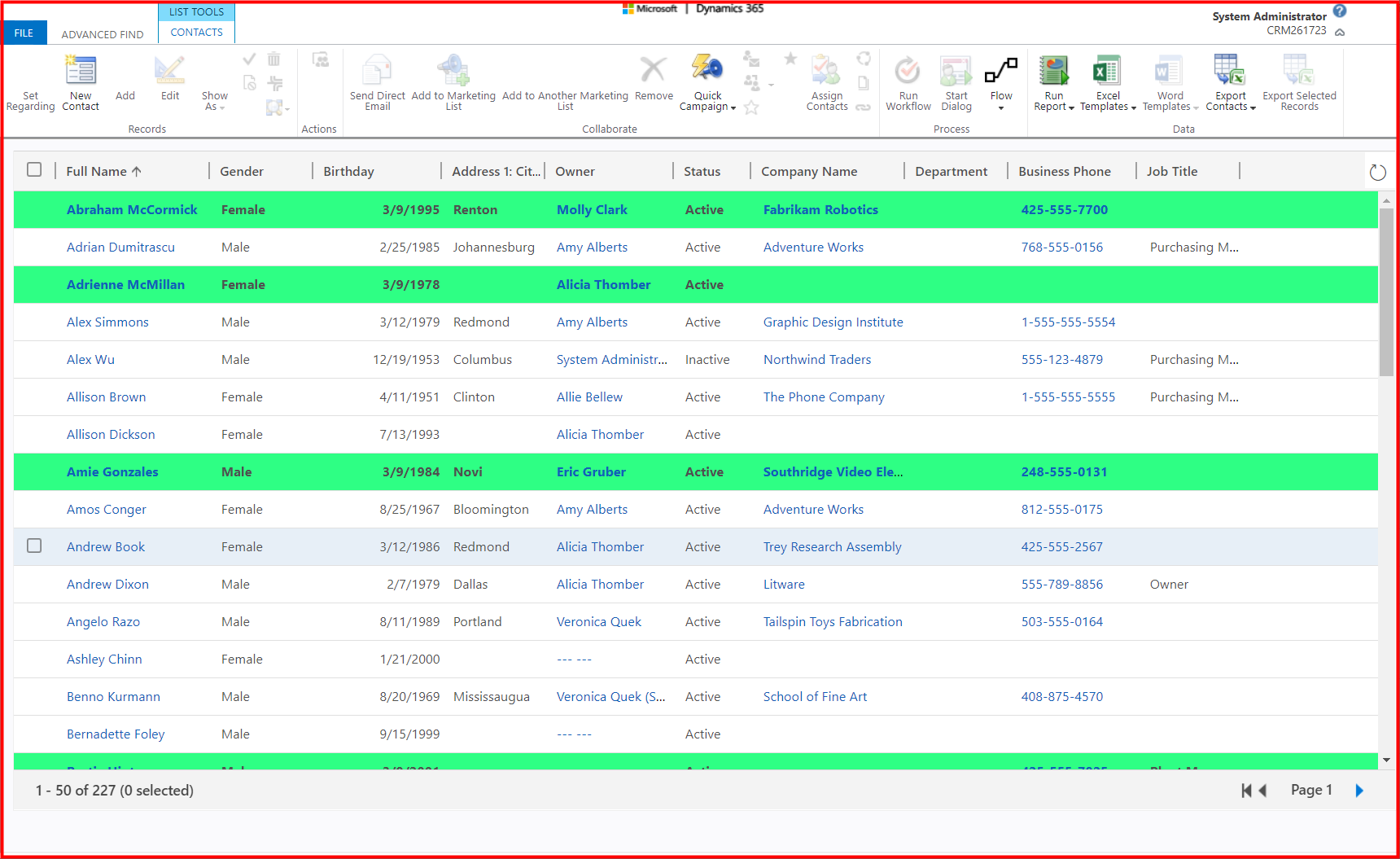Image resolution: width=1400 pixels, height=859 pixels.
Task: Click the Run Workflow icon
Action: (908, 71)
